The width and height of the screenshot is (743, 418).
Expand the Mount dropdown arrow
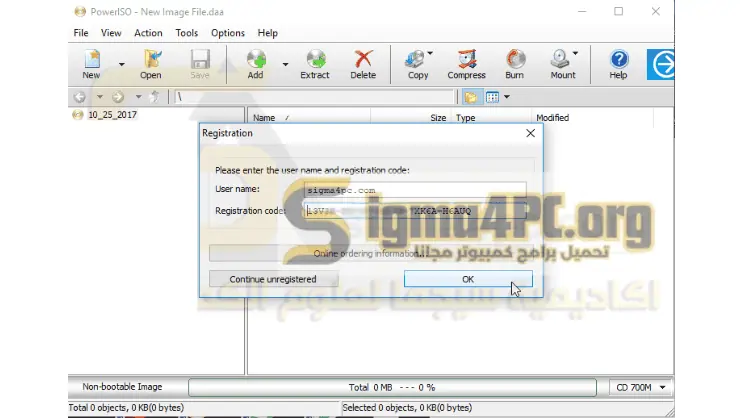point(575,53)
